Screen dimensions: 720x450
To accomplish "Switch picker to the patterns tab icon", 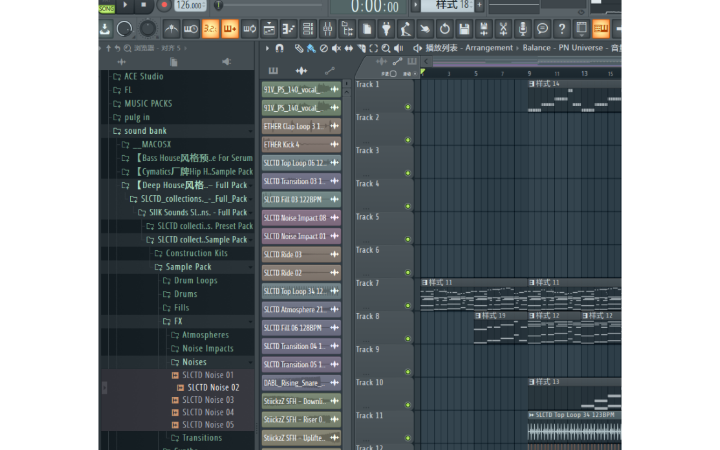I will [x=273, y=71].
